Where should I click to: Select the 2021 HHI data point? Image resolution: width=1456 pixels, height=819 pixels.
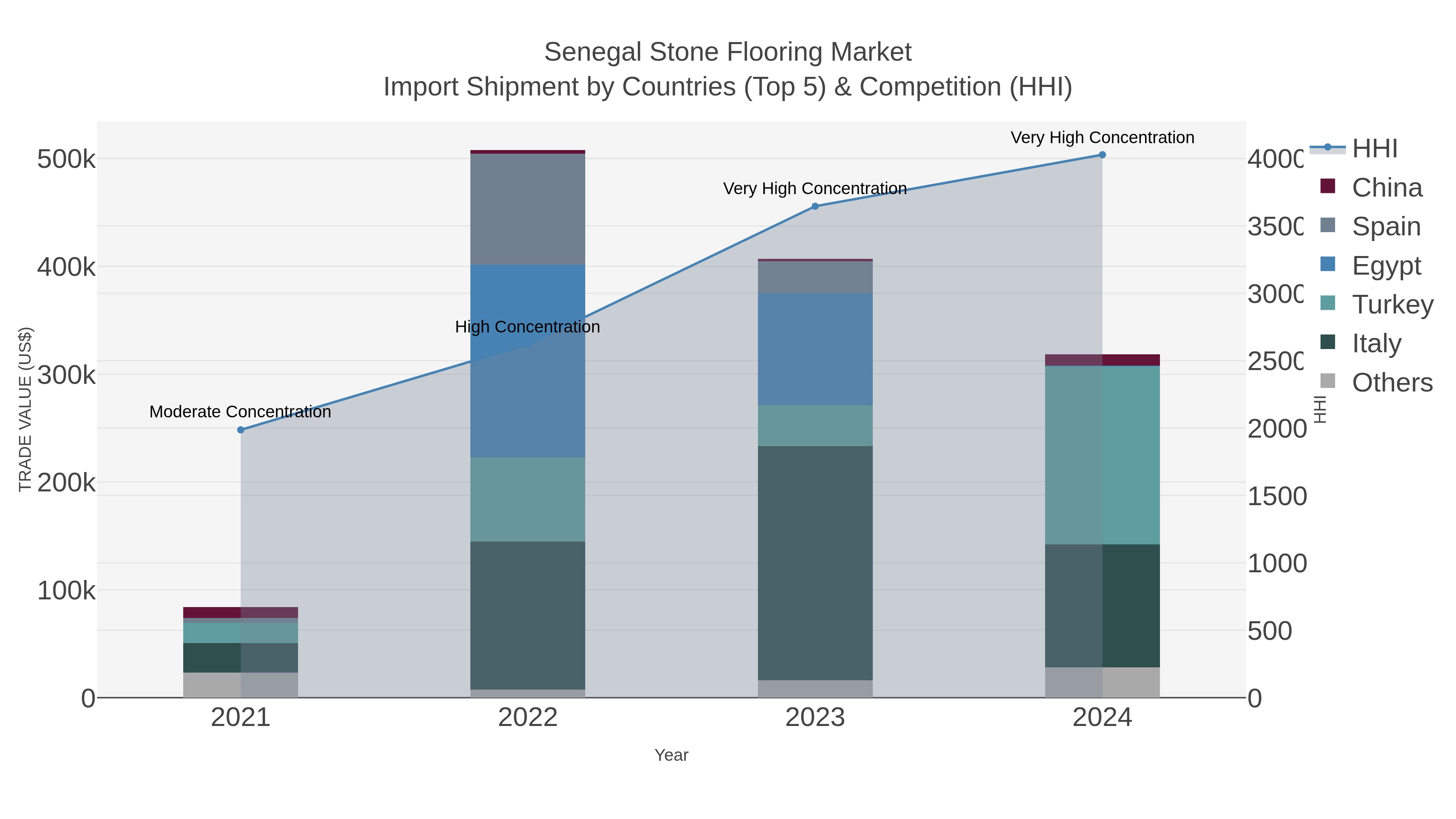tap(241, 430)
